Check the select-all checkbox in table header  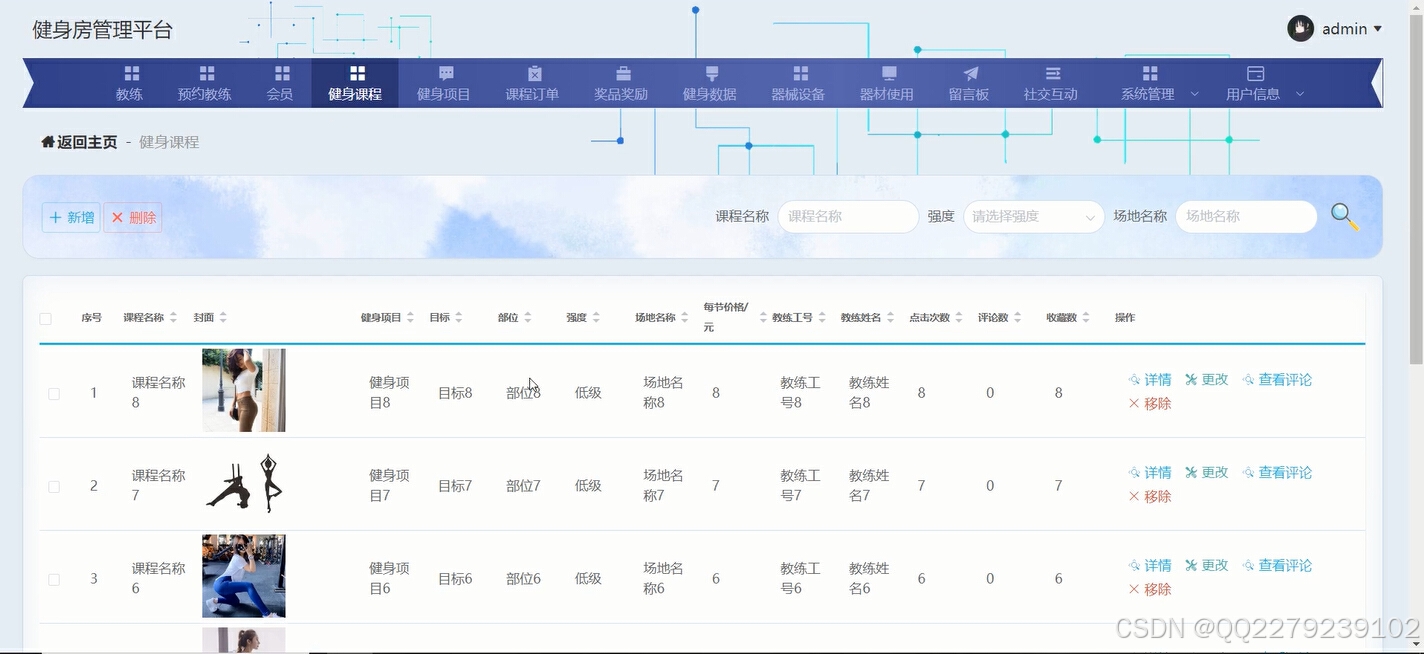coord(45,317)
